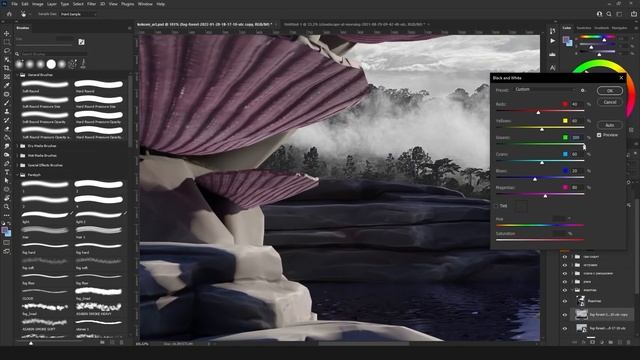Open tool preset picker arrow beside Hand icon

(30, 14)
